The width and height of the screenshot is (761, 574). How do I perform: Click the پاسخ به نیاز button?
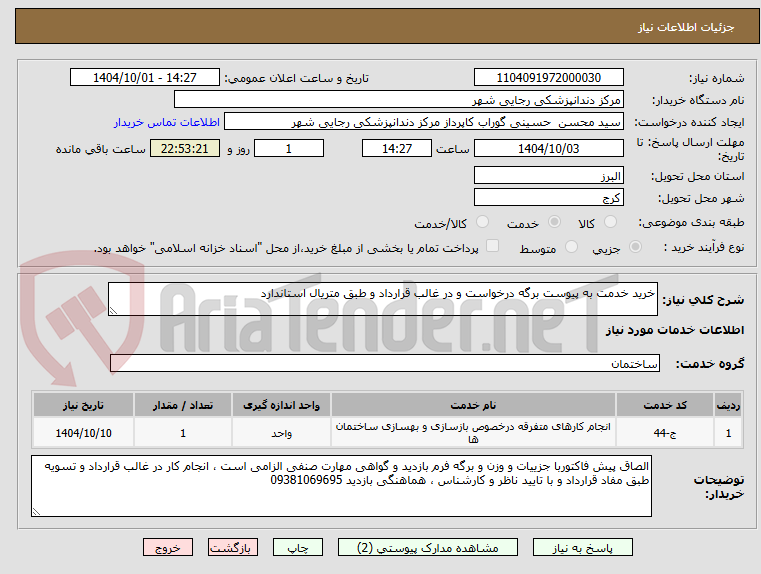(582, 547)
